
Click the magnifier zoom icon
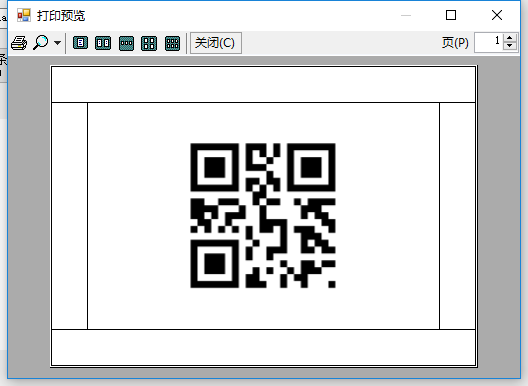[x=40, y=43]
